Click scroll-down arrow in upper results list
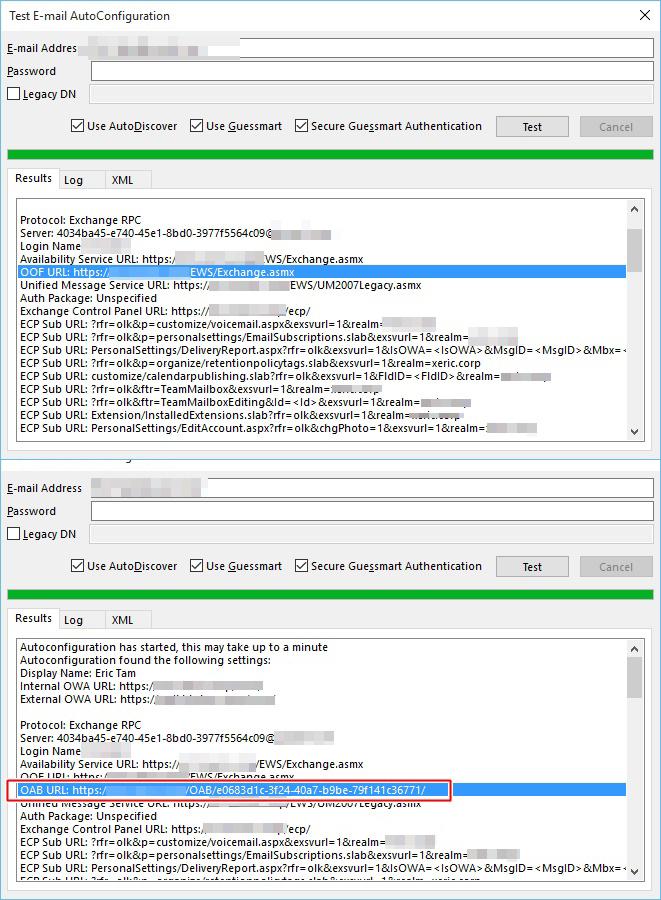Image resolution: width=661 pixels, height=900 pixels. point(634,431)
